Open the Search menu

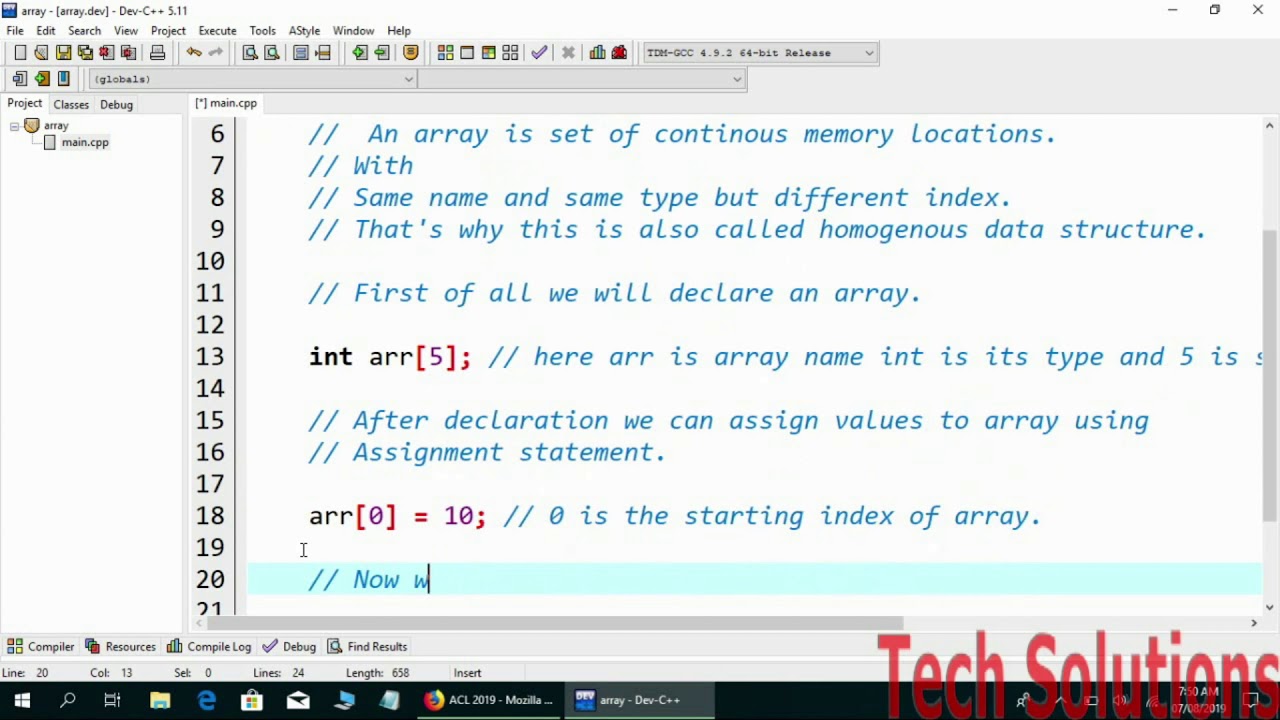[x=84, y=31]
